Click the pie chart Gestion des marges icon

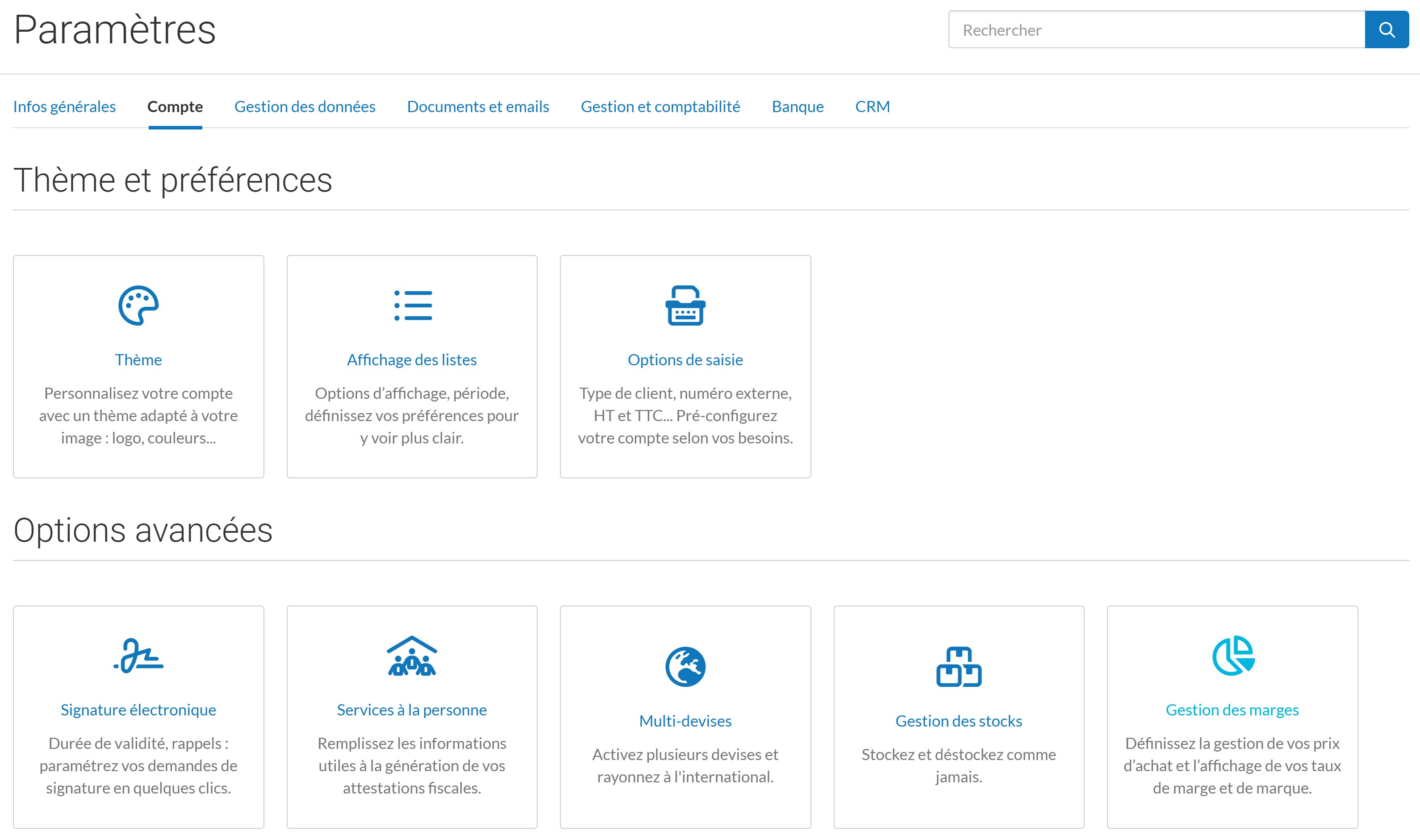pos(1232,656)
